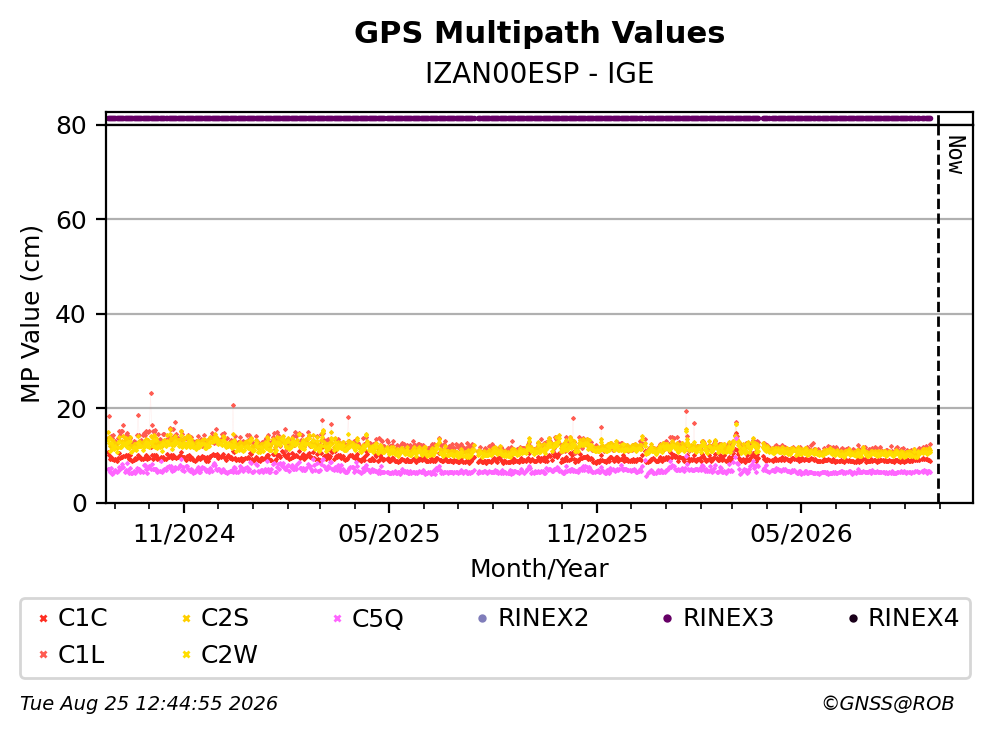
Task: Click the 11/2024 x-axis tick label
Action: [x=184, y=535]
